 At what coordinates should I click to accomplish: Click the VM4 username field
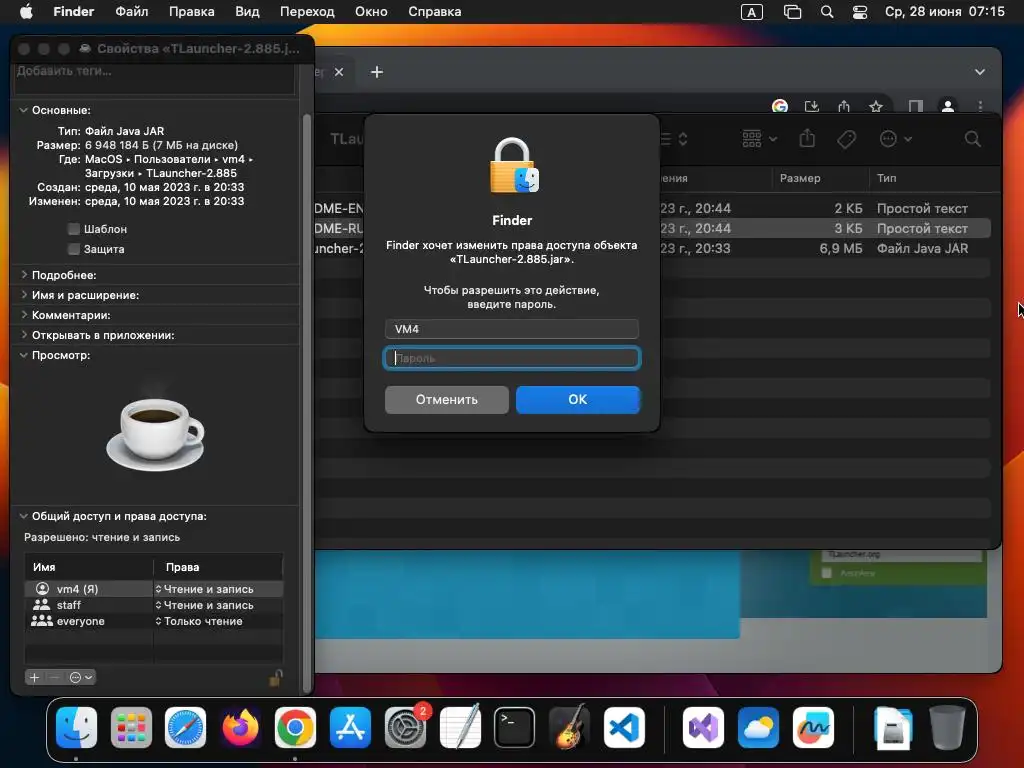pos(511,329)
